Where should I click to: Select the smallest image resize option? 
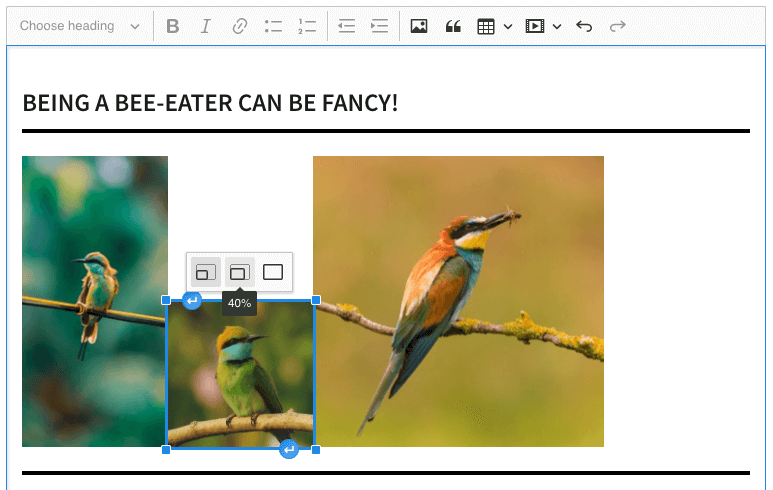point(205,272)
